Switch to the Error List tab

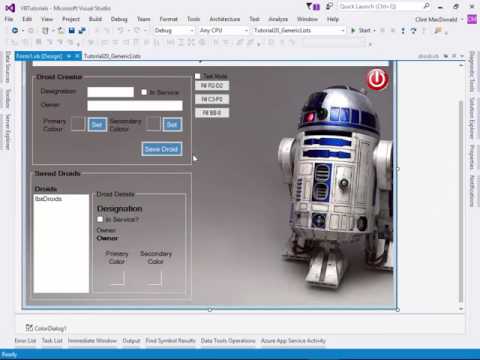click(25, 341)
